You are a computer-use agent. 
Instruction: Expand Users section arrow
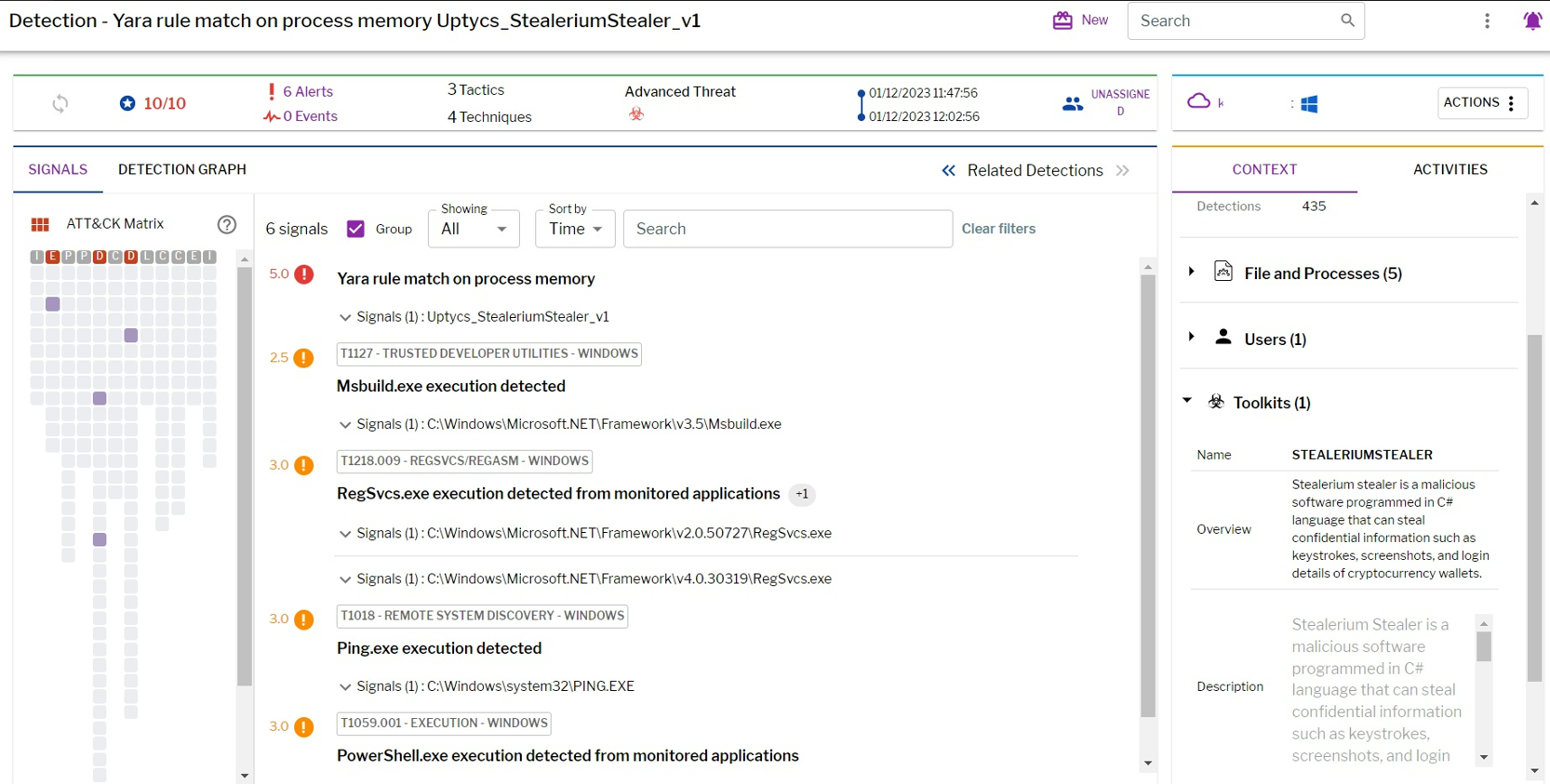[1191, 337]
